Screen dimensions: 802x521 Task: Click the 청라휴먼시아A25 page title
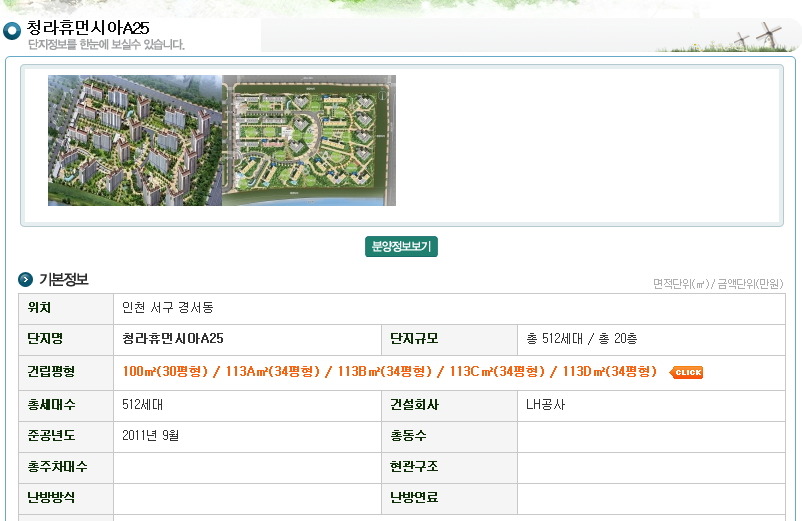[x=88, y=28]
